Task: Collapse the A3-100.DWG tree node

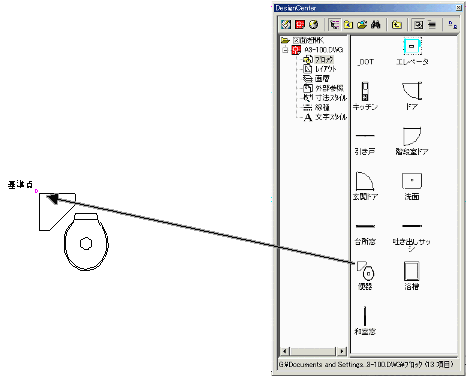Action: 285,50
